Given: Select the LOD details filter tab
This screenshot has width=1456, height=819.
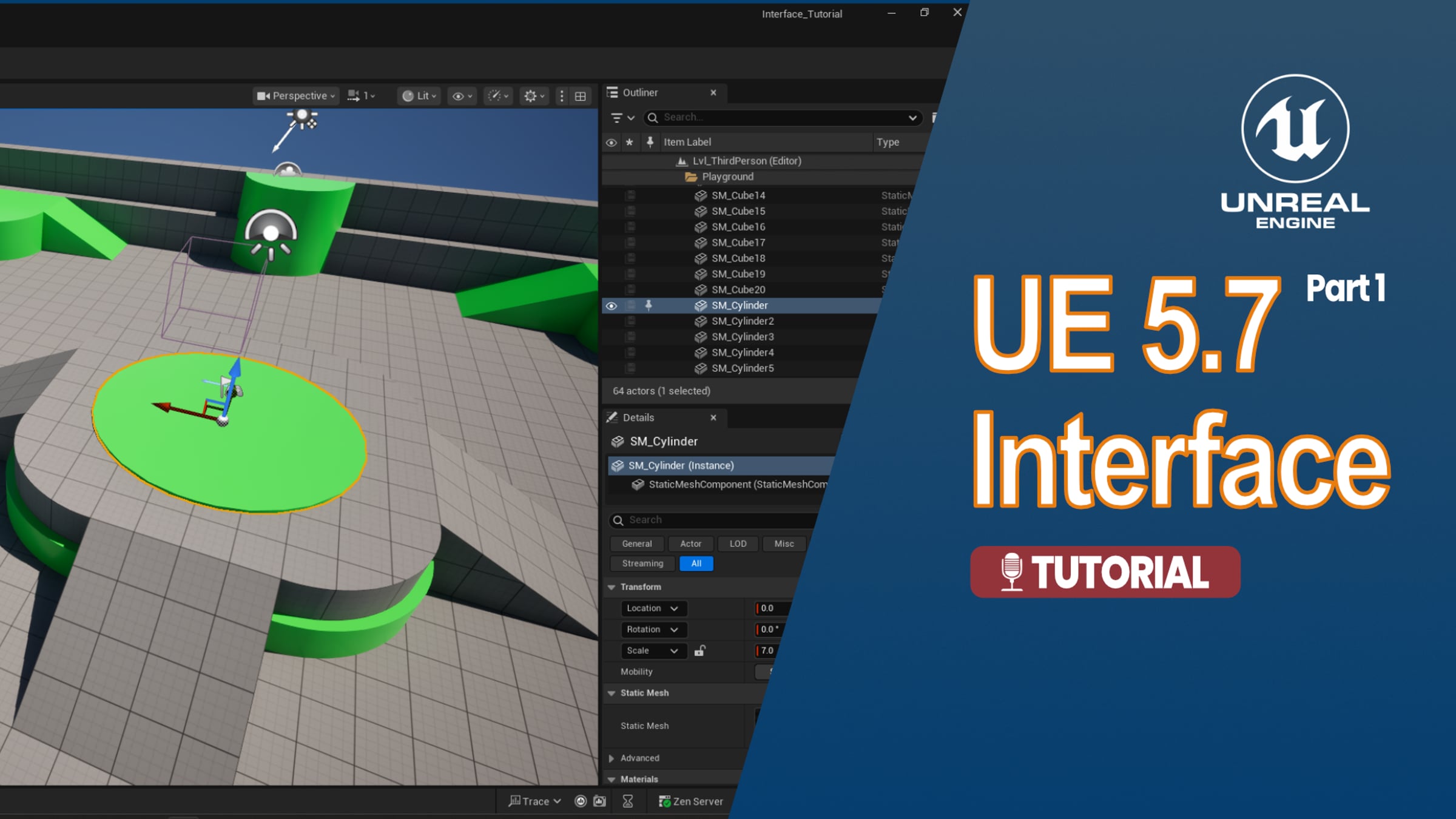Looking at the screenshot, I should coord(738,544).
